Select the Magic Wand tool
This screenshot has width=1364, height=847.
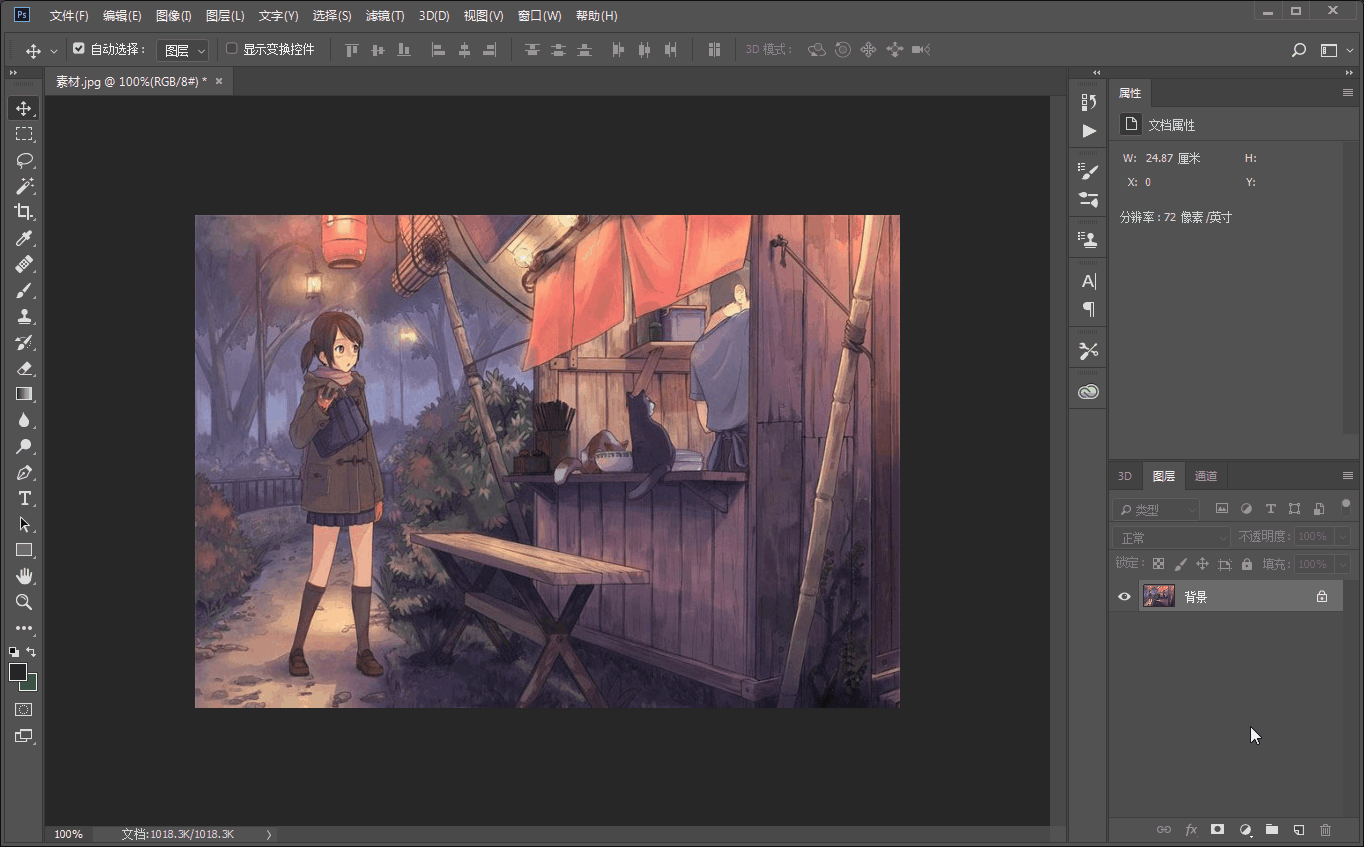[x=24, y=186]
